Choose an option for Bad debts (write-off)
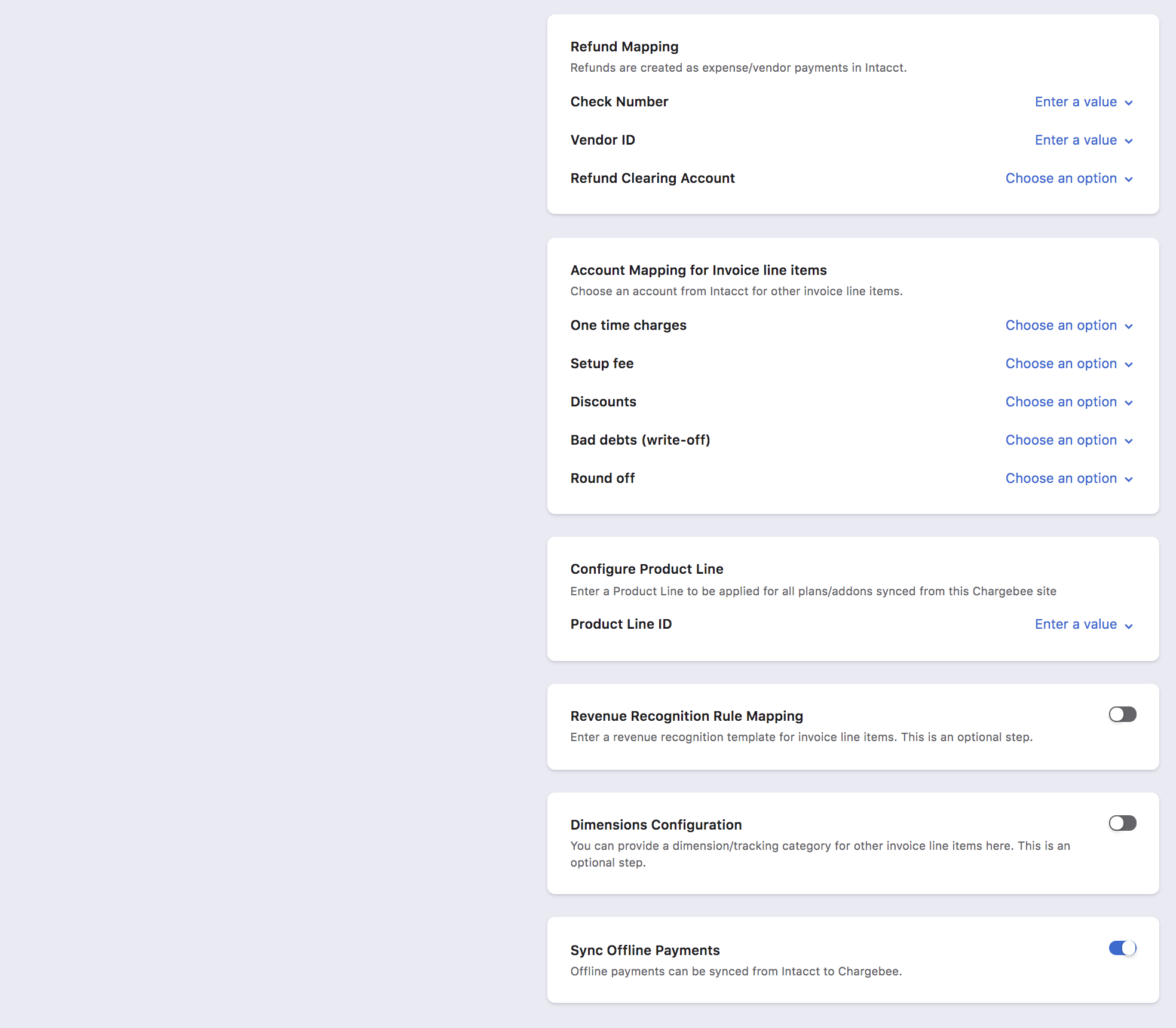1176x1028 pixels. point(1069,440)
